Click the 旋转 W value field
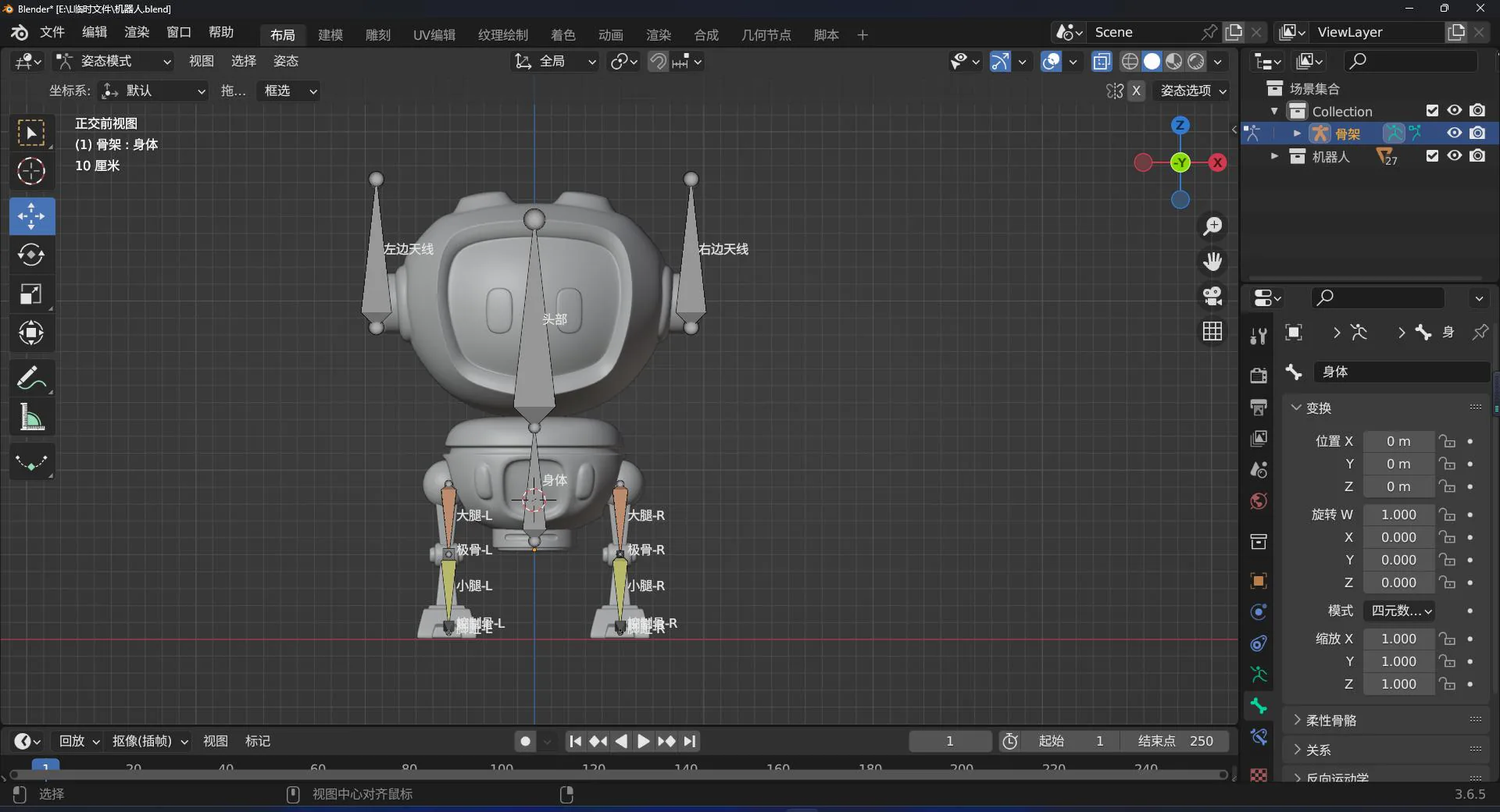 coord(1398,515)
